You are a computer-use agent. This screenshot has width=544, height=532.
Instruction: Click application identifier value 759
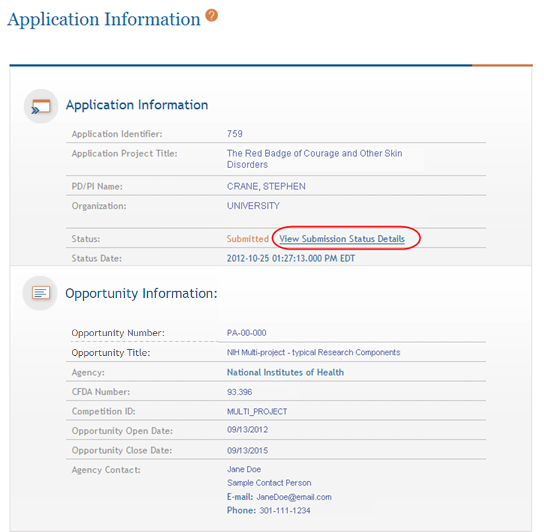[x=235, y=134]
